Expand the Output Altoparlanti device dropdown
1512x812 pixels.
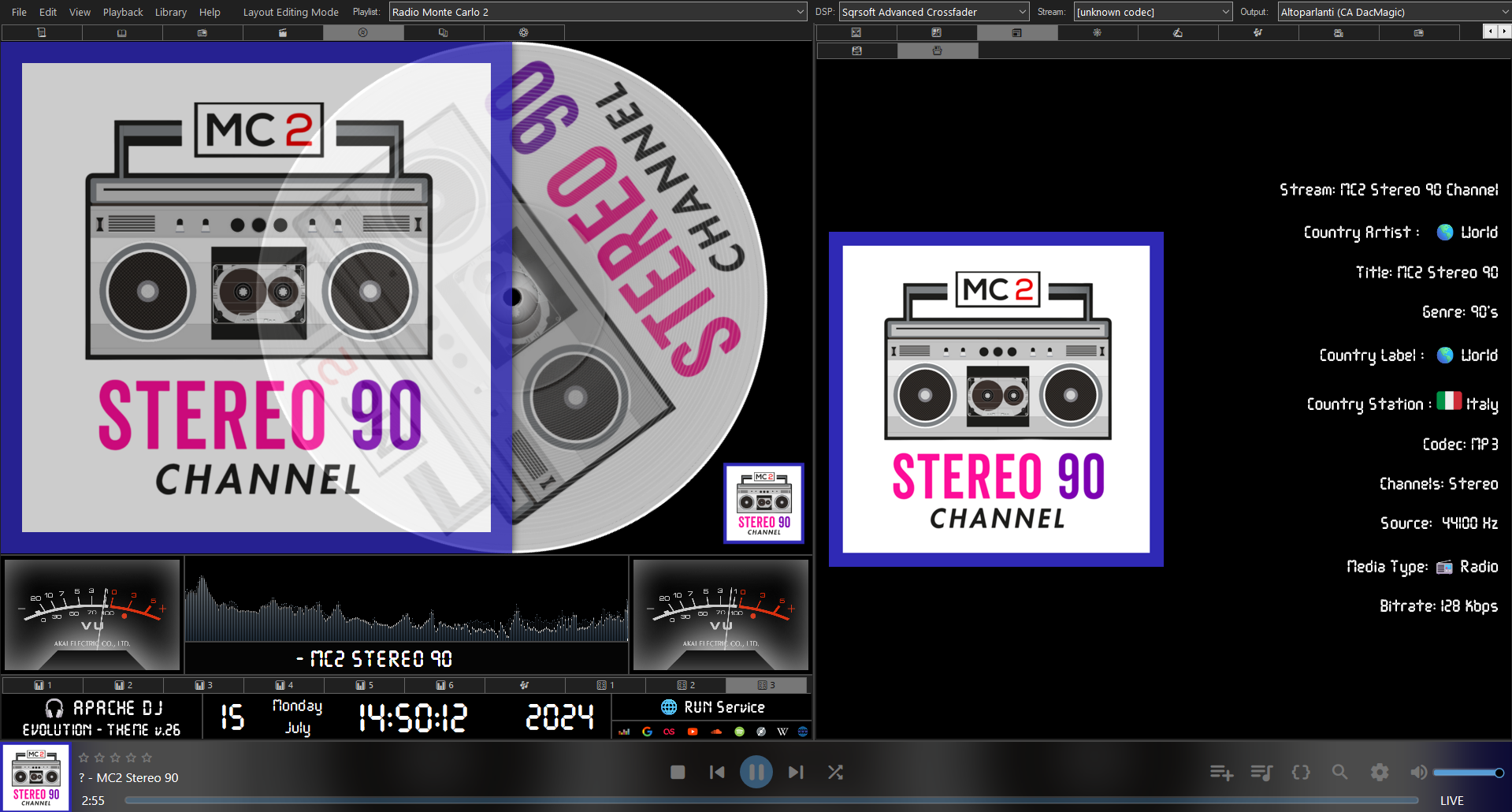(x=1394, y=12)
